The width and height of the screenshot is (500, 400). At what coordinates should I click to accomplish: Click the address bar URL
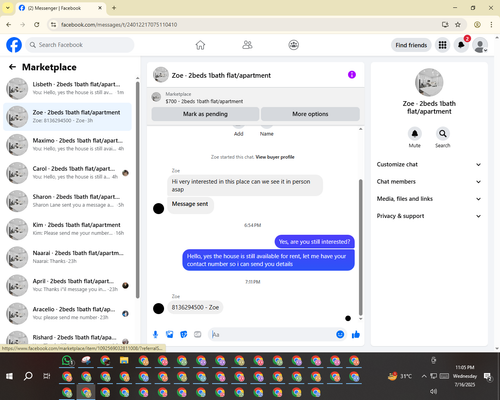(x=119, y=25)
